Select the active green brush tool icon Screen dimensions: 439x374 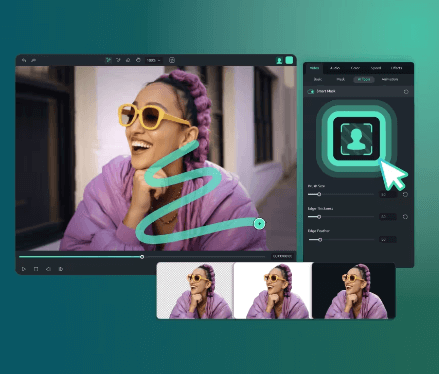[108, 60]
